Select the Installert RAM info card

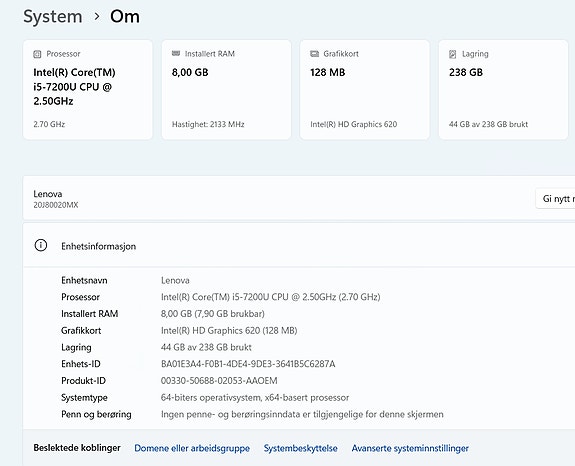pyautogui.click(x=226, y=90)
